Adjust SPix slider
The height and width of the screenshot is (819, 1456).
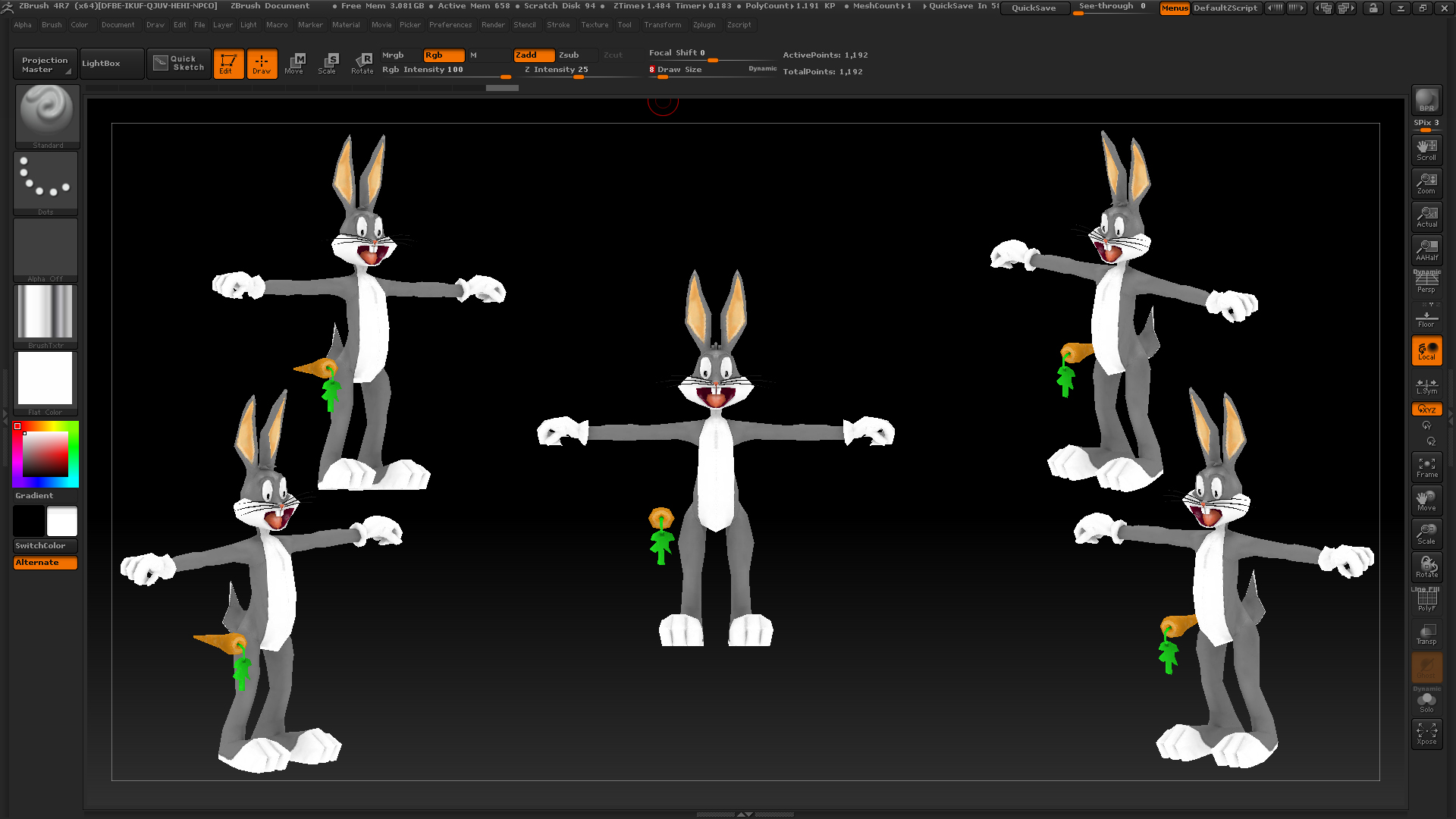[x=1426, y=124]
